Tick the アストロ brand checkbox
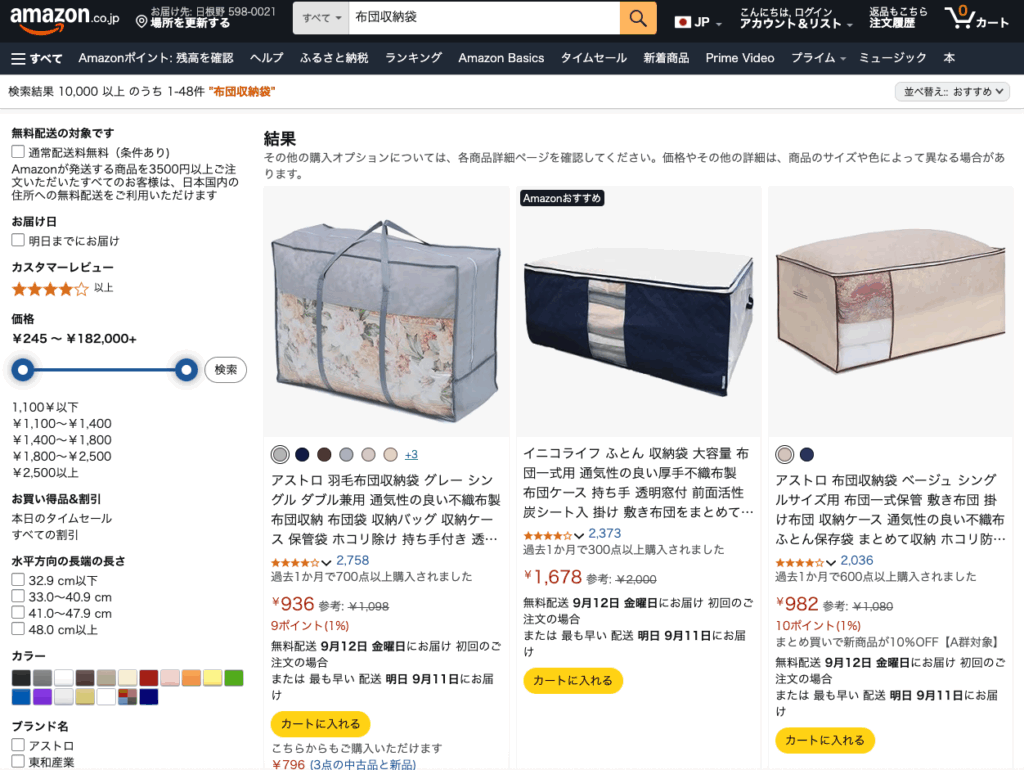The image size is (1024, 770). tap(18, 745)
